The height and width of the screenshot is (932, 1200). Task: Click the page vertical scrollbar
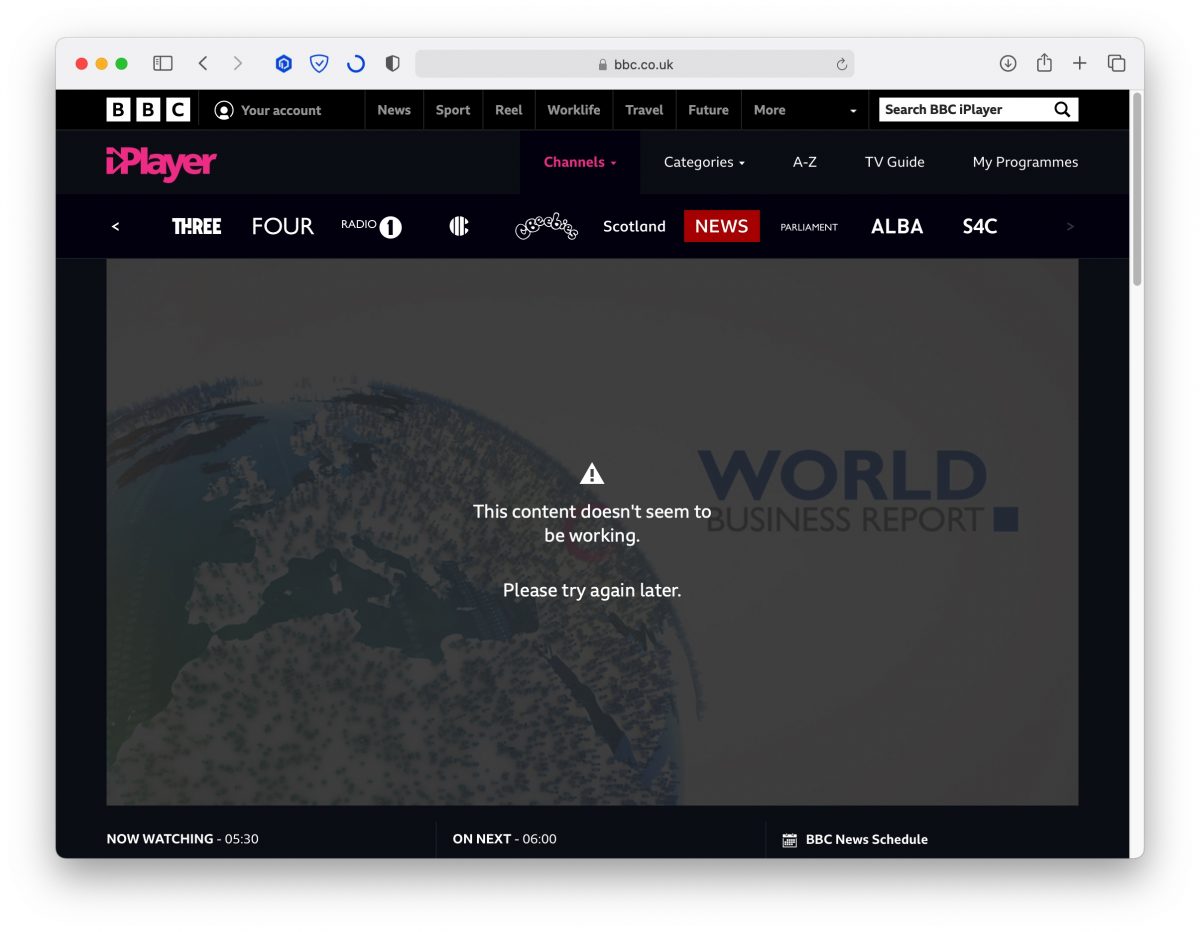coord(1137,190)
